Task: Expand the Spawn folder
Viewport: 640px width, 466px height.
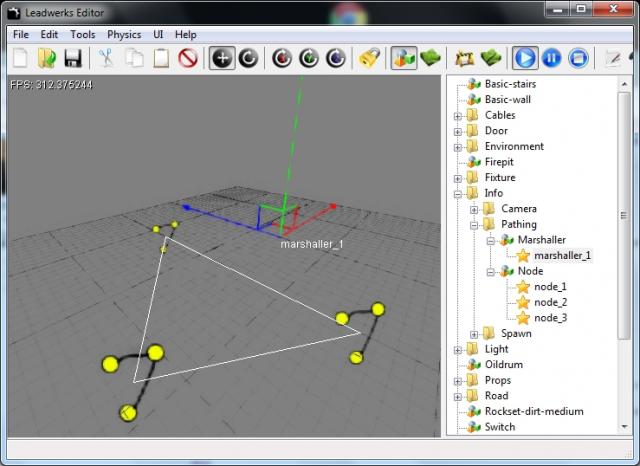Action: [474, 333]
